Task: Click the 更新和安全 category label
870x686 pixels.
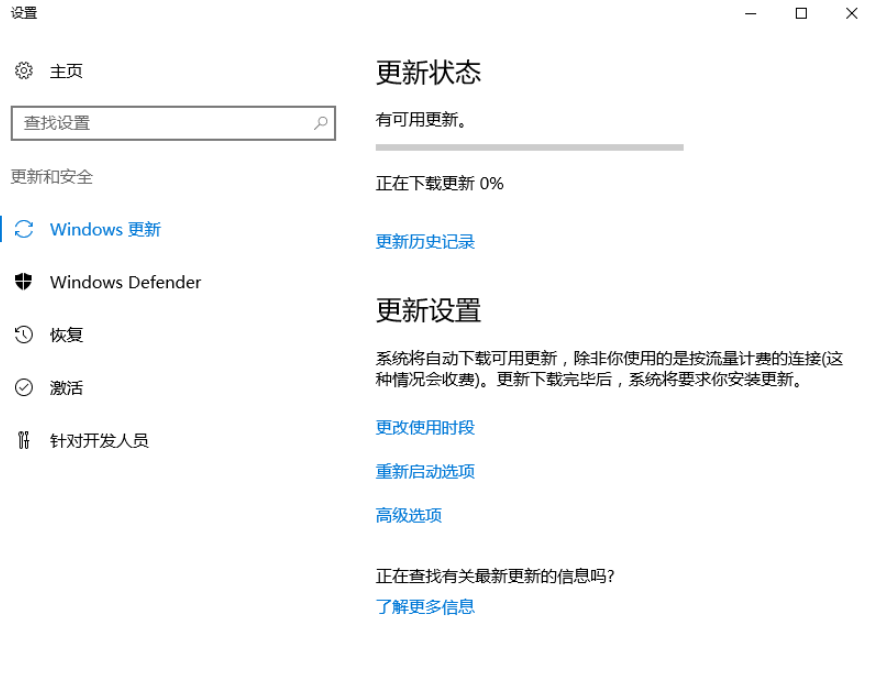Action: 52,176
